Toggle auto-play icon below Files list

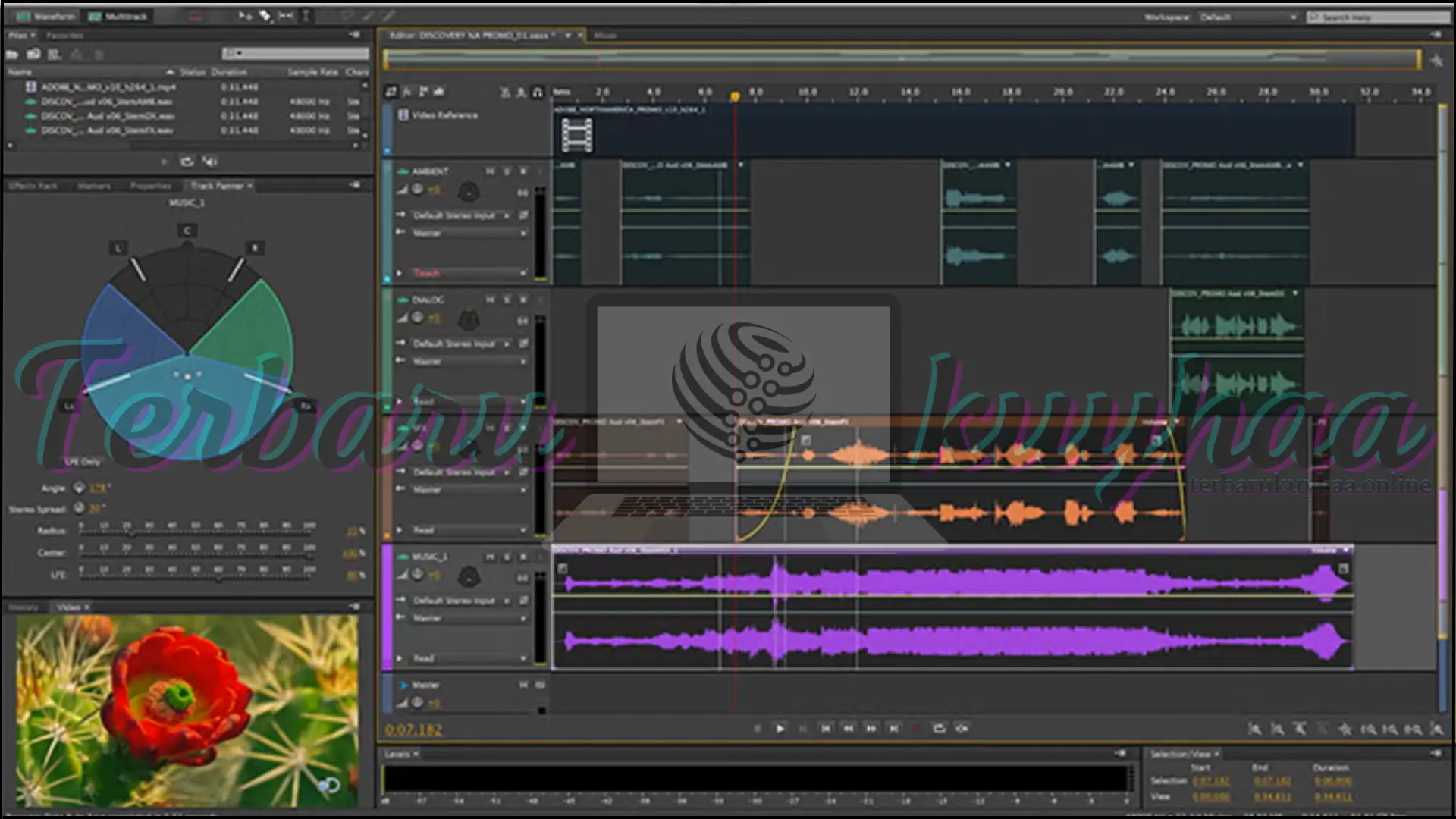pos(210,161)
